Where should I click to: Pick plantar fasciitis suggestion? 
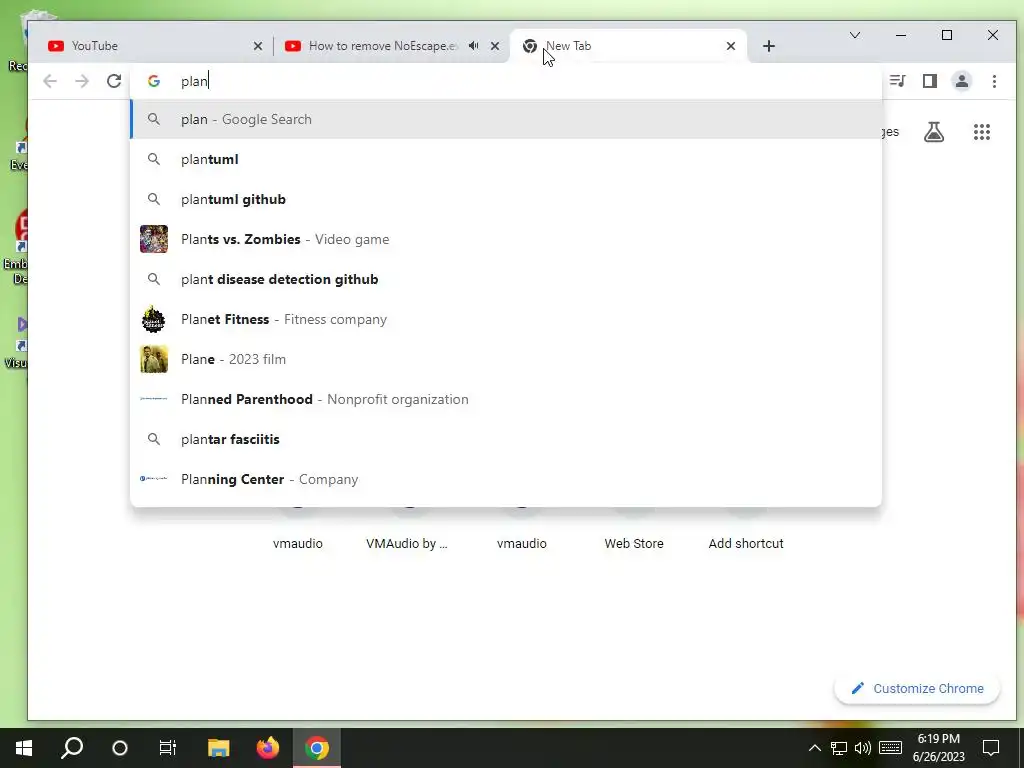tap(506, 440)
